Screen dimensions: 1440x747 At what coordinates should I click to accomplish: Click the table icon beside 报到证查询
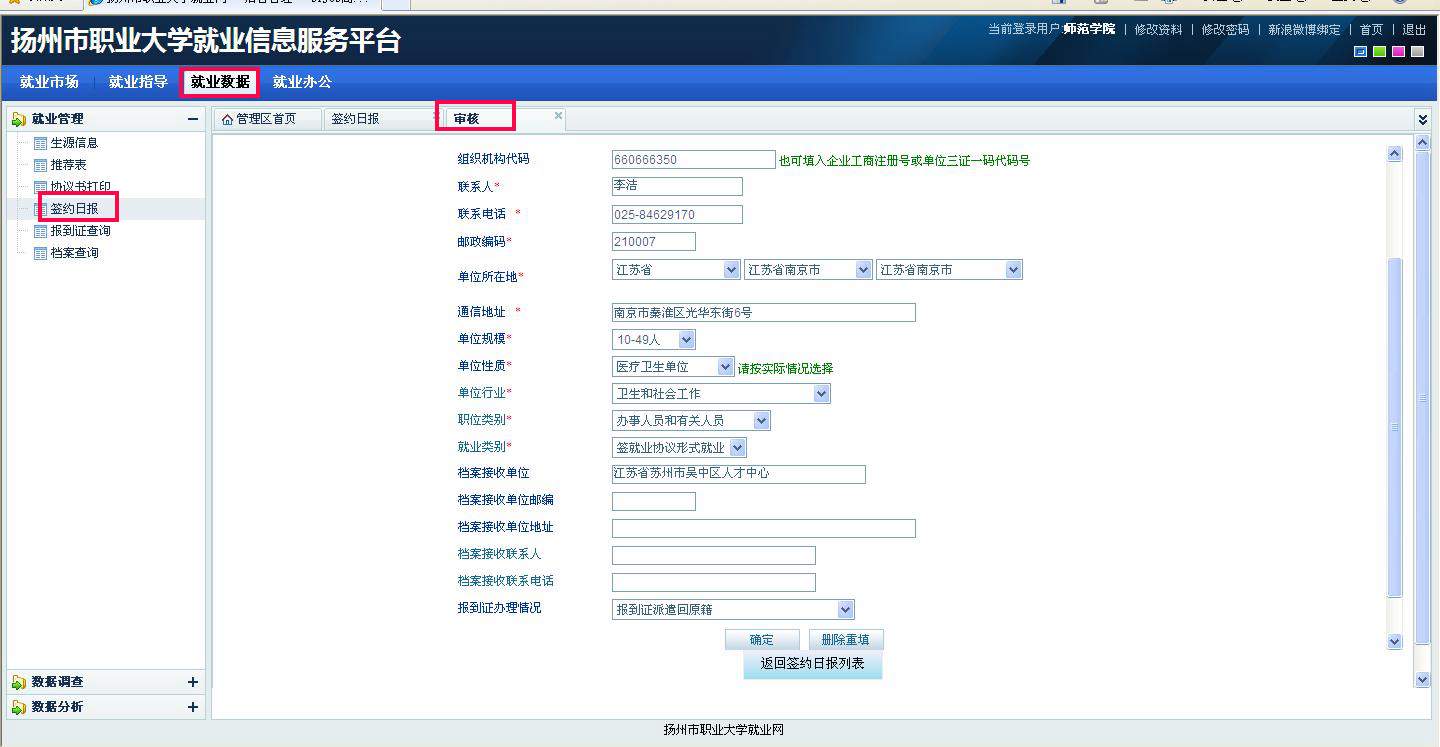click(x=41, y=231)
